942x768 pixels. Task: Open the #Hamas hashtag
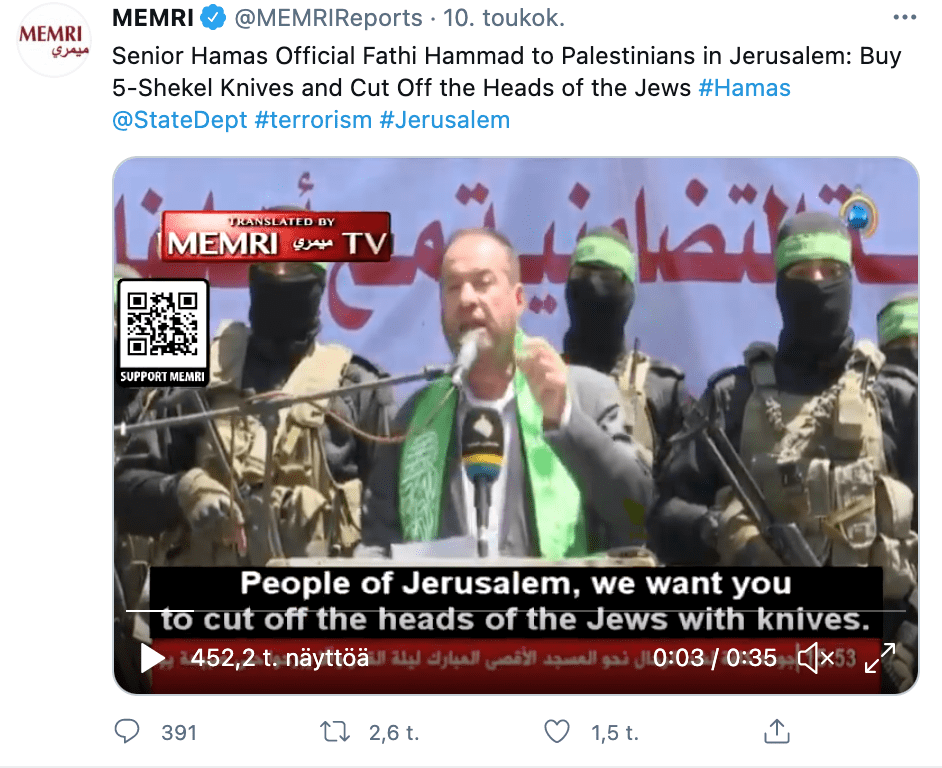(744, 88)
